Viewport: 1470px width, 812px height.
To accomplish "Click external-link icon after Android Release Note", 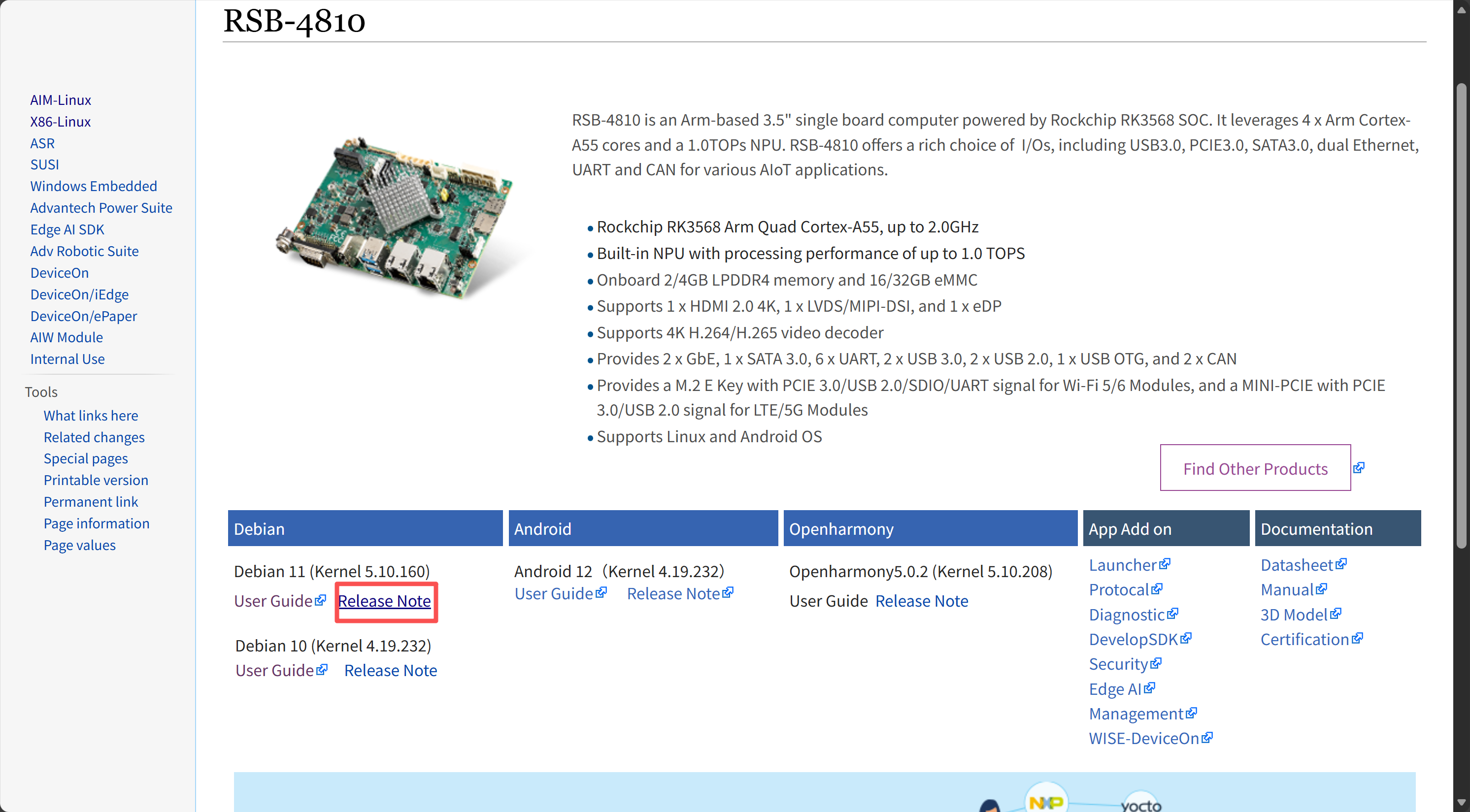I will (728, 592).
